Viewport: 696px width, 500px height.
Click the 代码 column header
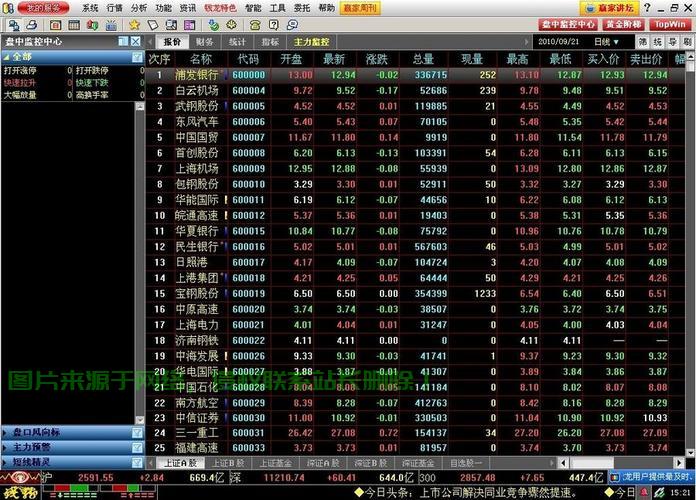[248, 59]
